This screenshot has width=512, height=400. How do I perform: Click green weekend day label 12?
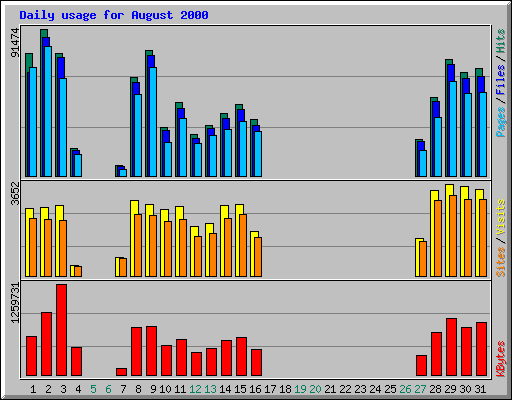pyautogui.click(x=195, y=389)
